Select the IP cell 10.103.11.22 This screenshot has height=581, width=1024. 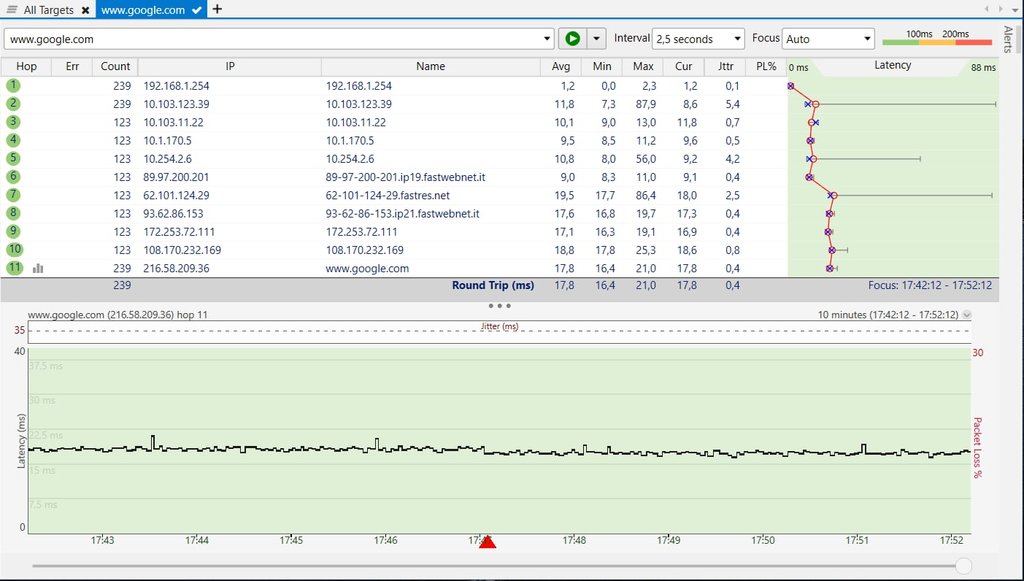click(173, 122)
